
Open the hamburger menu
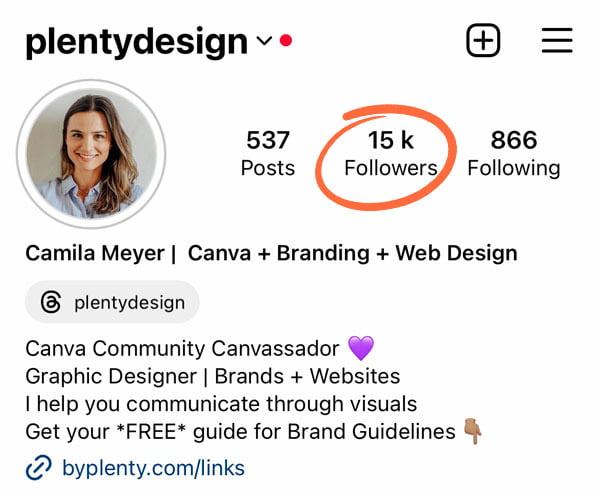(557, 40)
